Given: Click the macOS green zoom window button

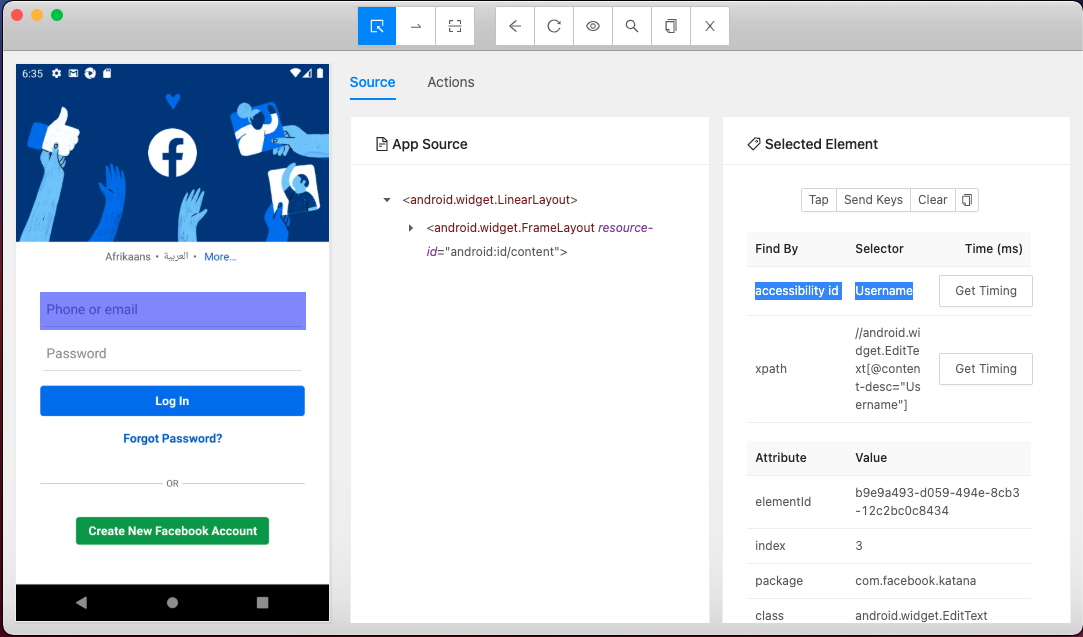Looking at the screenshot, I should tap(57, 15).
